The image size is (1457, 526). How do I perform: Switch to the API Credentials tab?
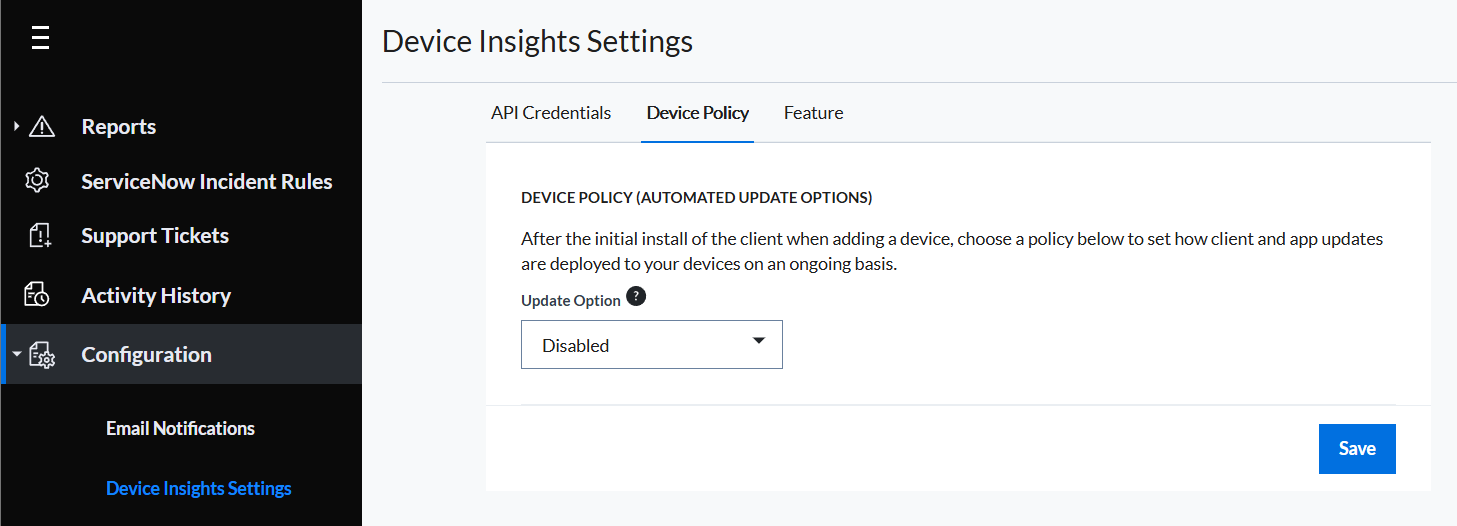coord(551,113)
